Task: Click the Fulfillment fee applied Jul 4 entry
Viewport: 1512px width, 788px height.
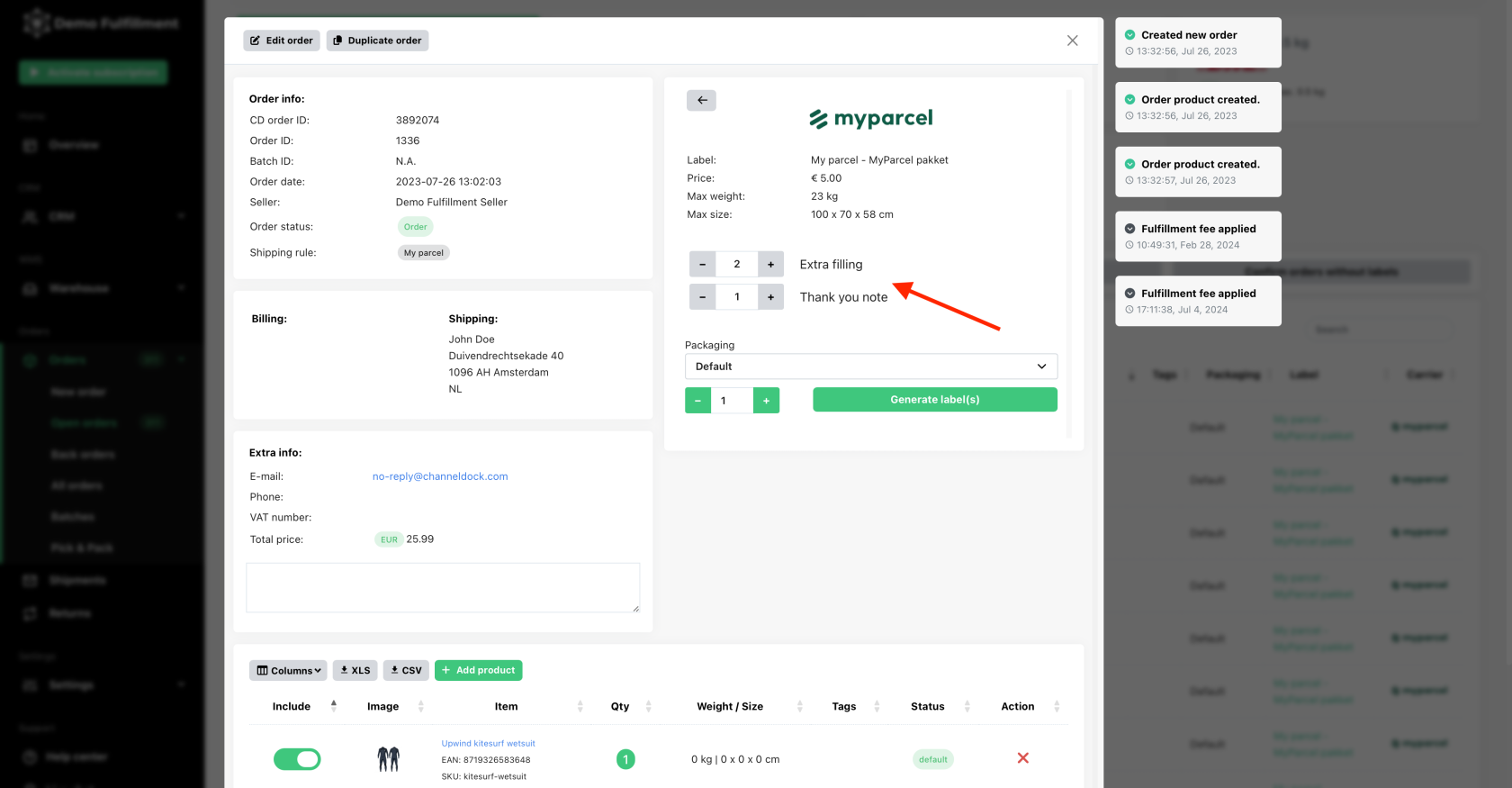Action: click(1198, 301)
